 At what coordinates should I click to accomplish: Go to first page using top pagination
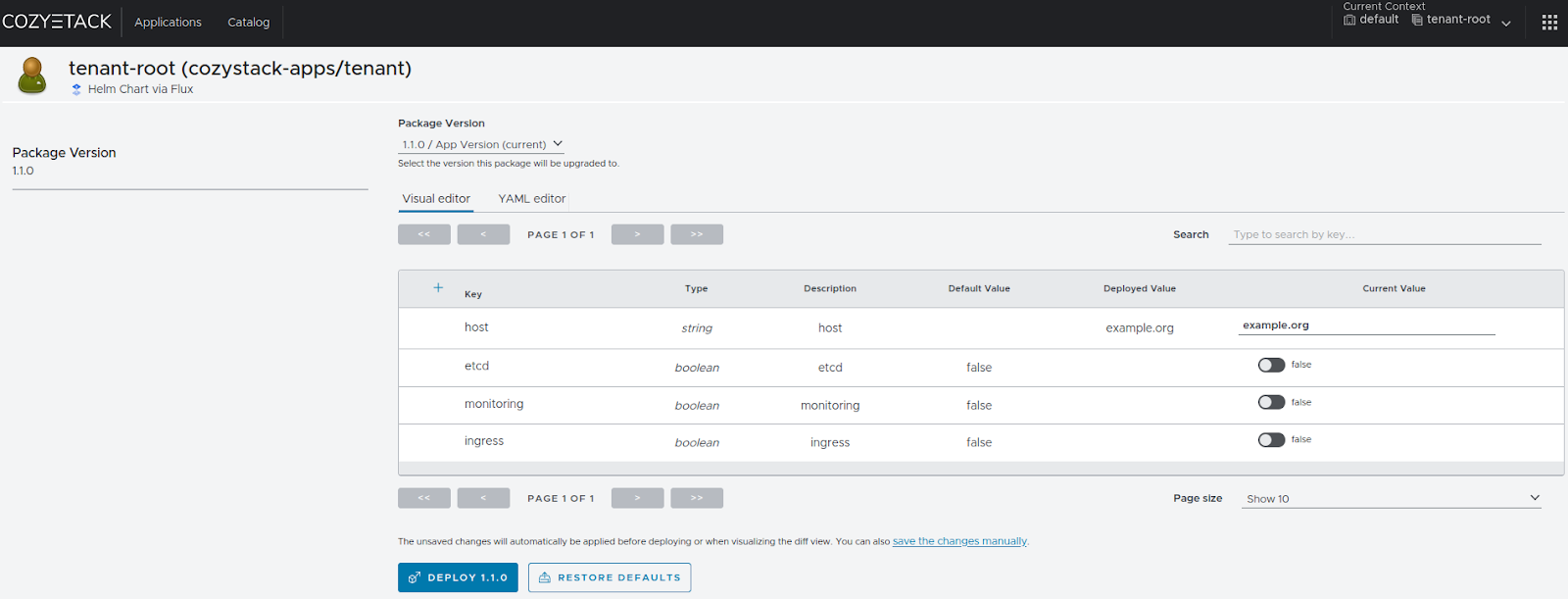click(424, 234)
